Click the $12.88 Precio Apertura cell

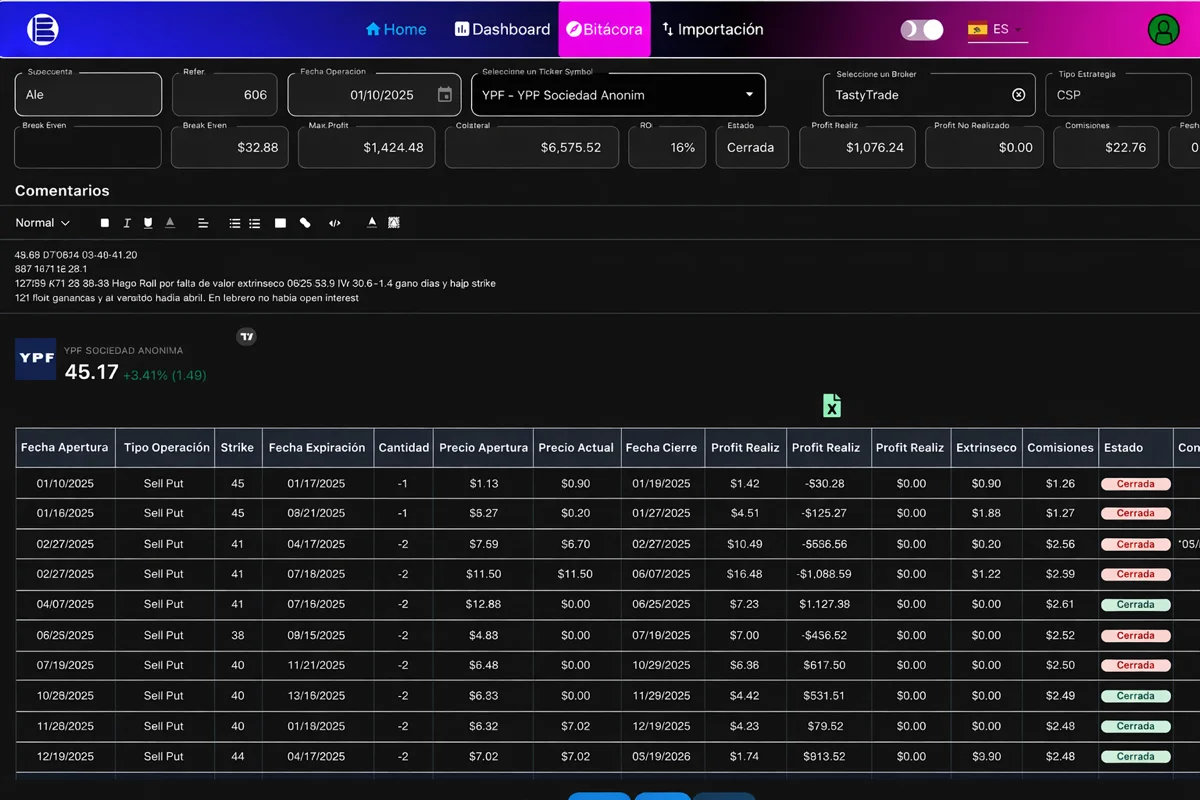click(483, 605)
